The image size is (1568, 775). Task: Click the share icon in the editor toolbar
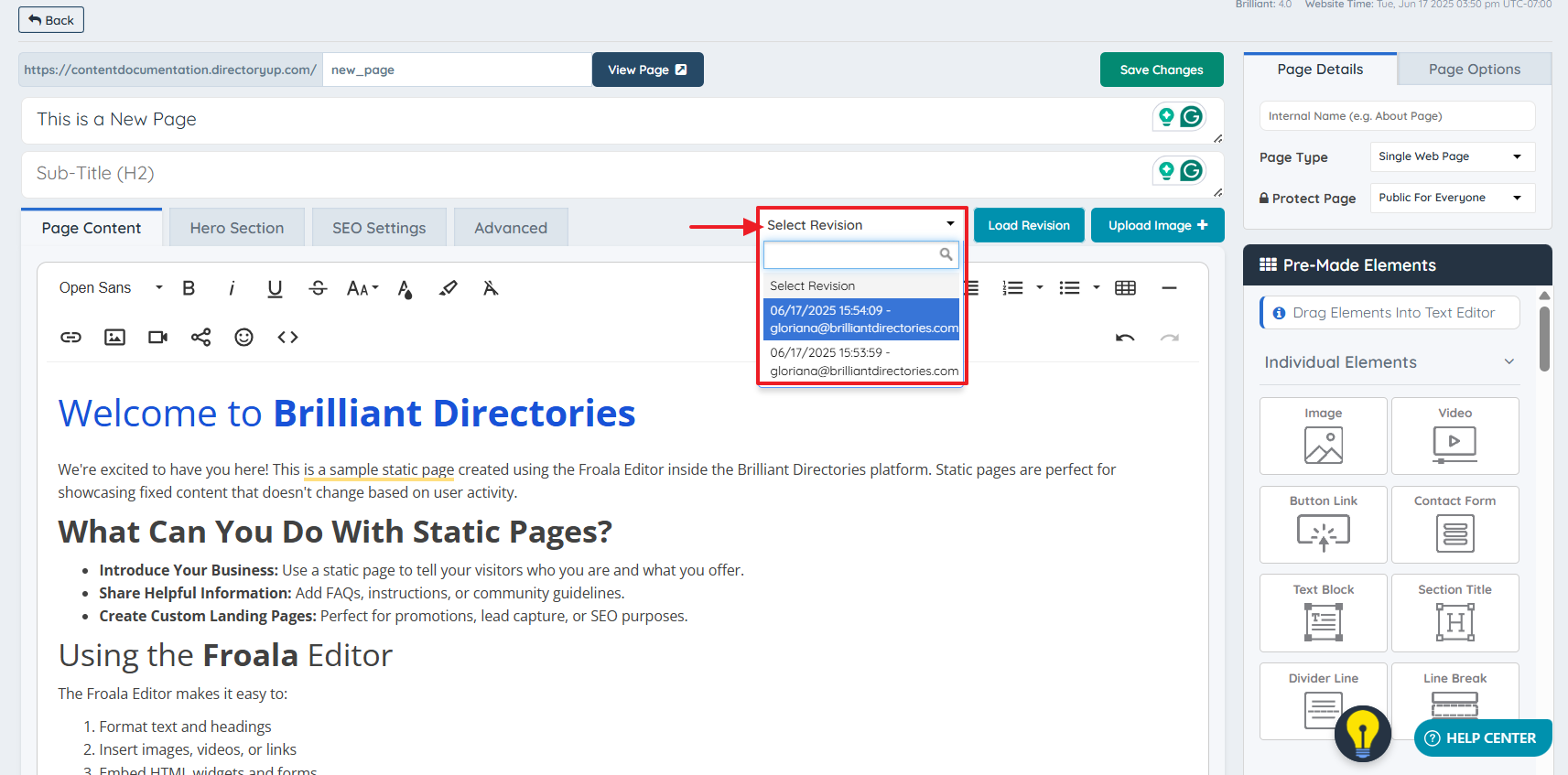click(200, 338)
